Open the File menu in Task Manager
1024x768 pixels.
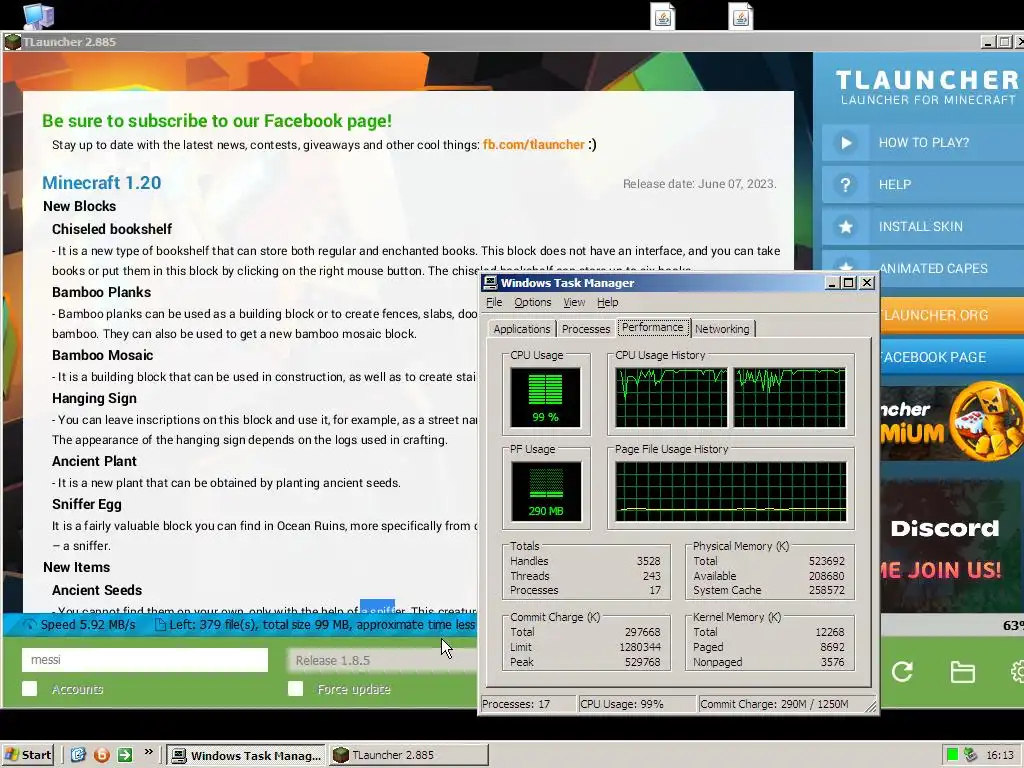[x=494, y=302]
